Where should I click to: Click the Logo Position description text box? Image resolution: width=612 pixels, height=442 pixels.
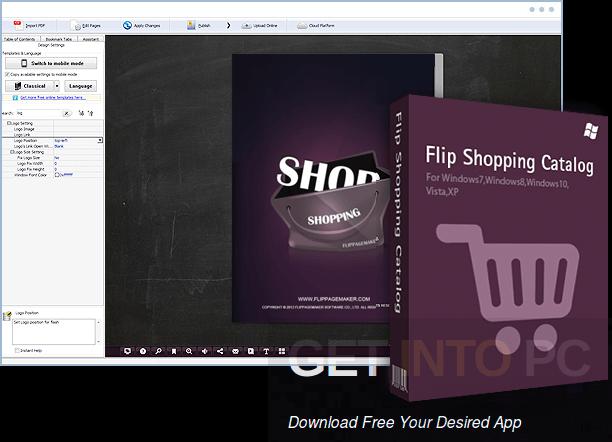(x=54, y=332)
